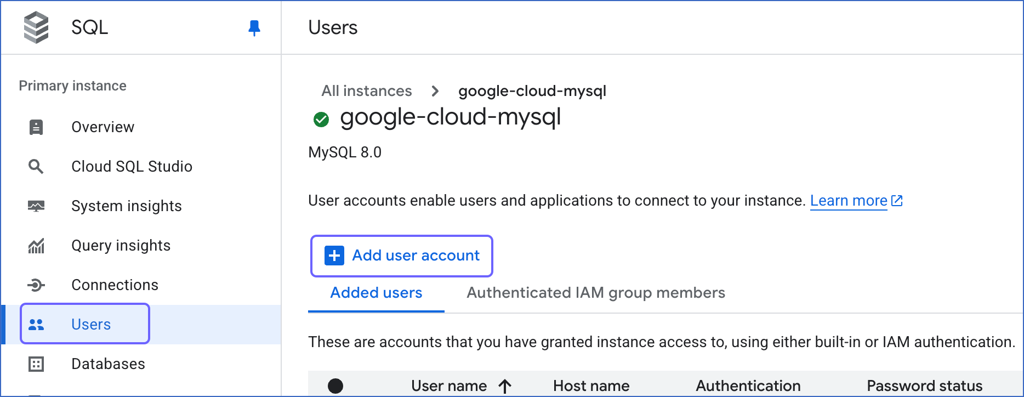Viewport: 1024px width, 397px height.
Task: Click the google-cloud-mysql breadcrumb
Action: point(532,91)
